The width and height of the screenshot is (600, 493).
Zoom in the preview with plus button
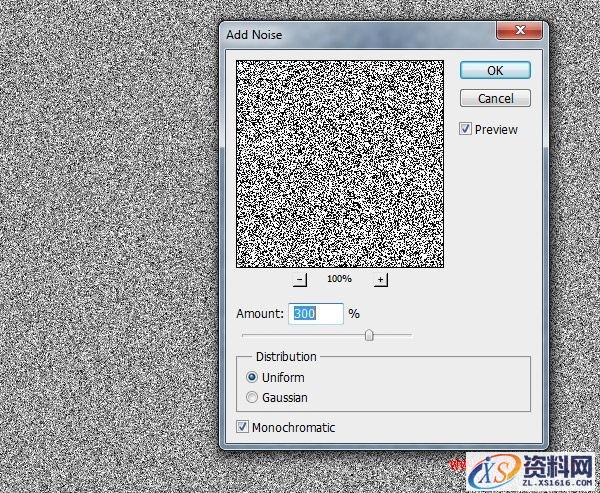(x=381, y=280)
